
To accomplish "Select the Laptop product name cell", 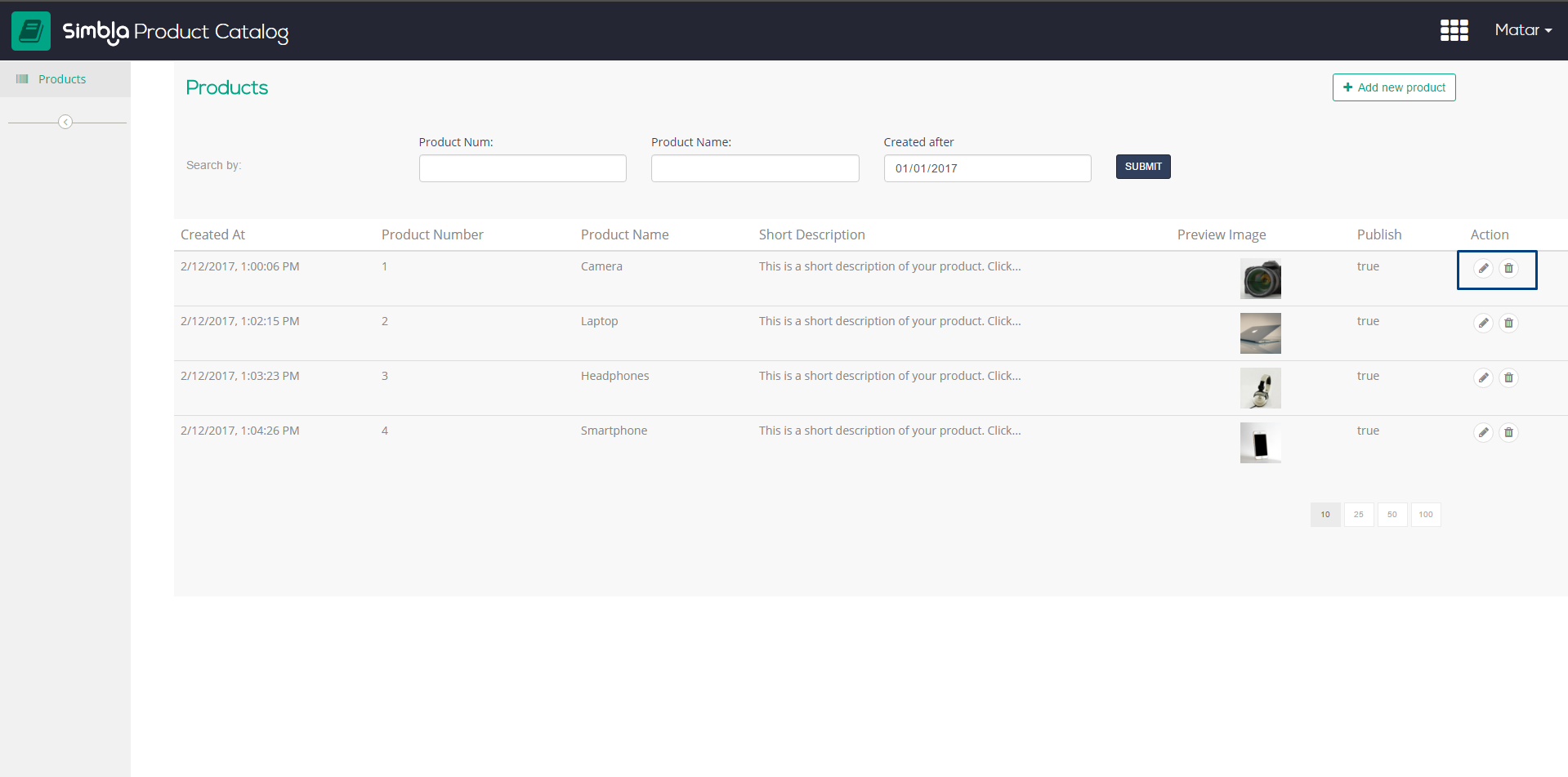I will pos(599,321).
